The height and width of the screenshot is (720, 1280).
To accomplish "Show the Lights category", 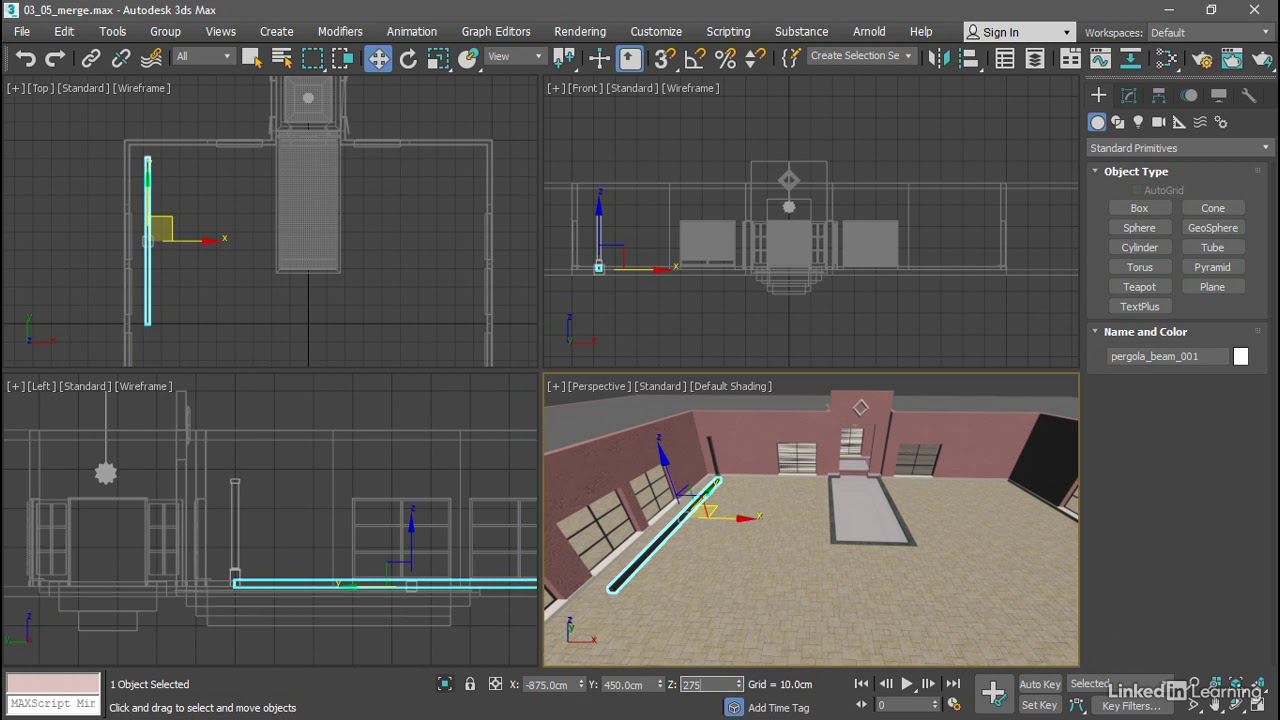I will [1138, 122].
